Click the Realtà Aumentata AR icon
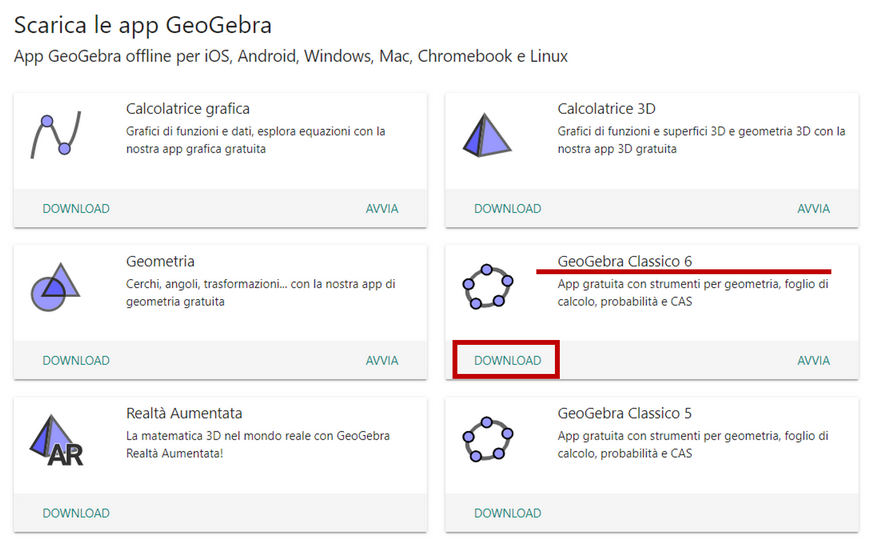 [57, 440]
